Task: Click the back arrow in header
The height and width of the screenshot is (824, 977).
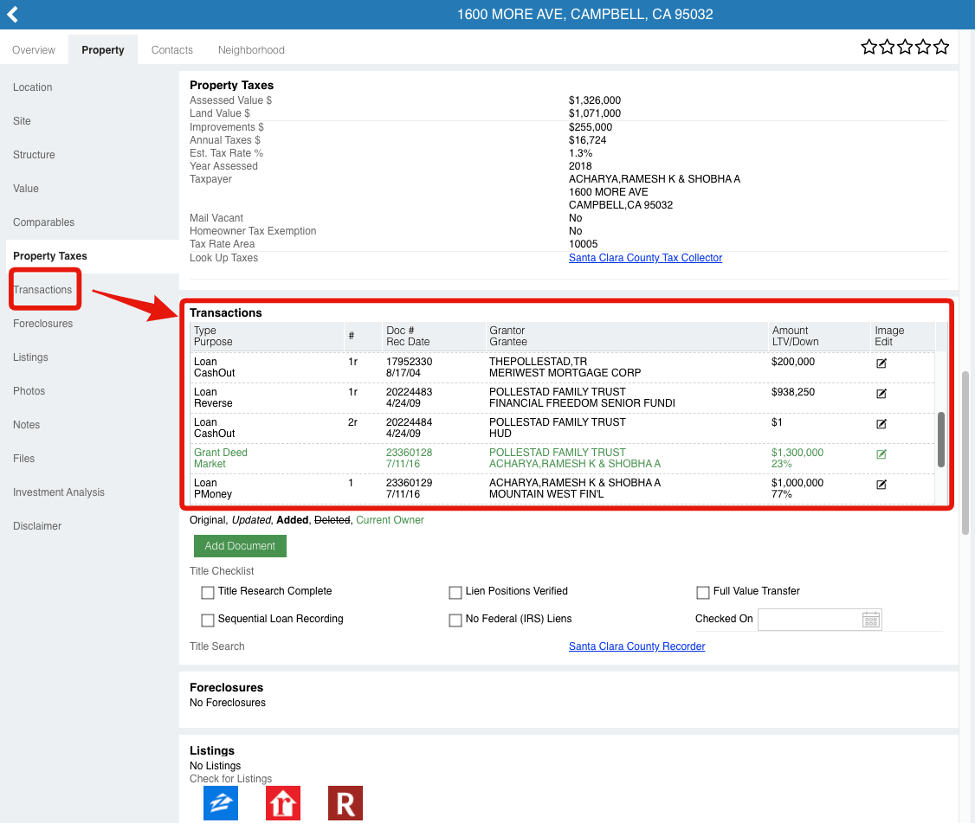Action: (13, 14)
